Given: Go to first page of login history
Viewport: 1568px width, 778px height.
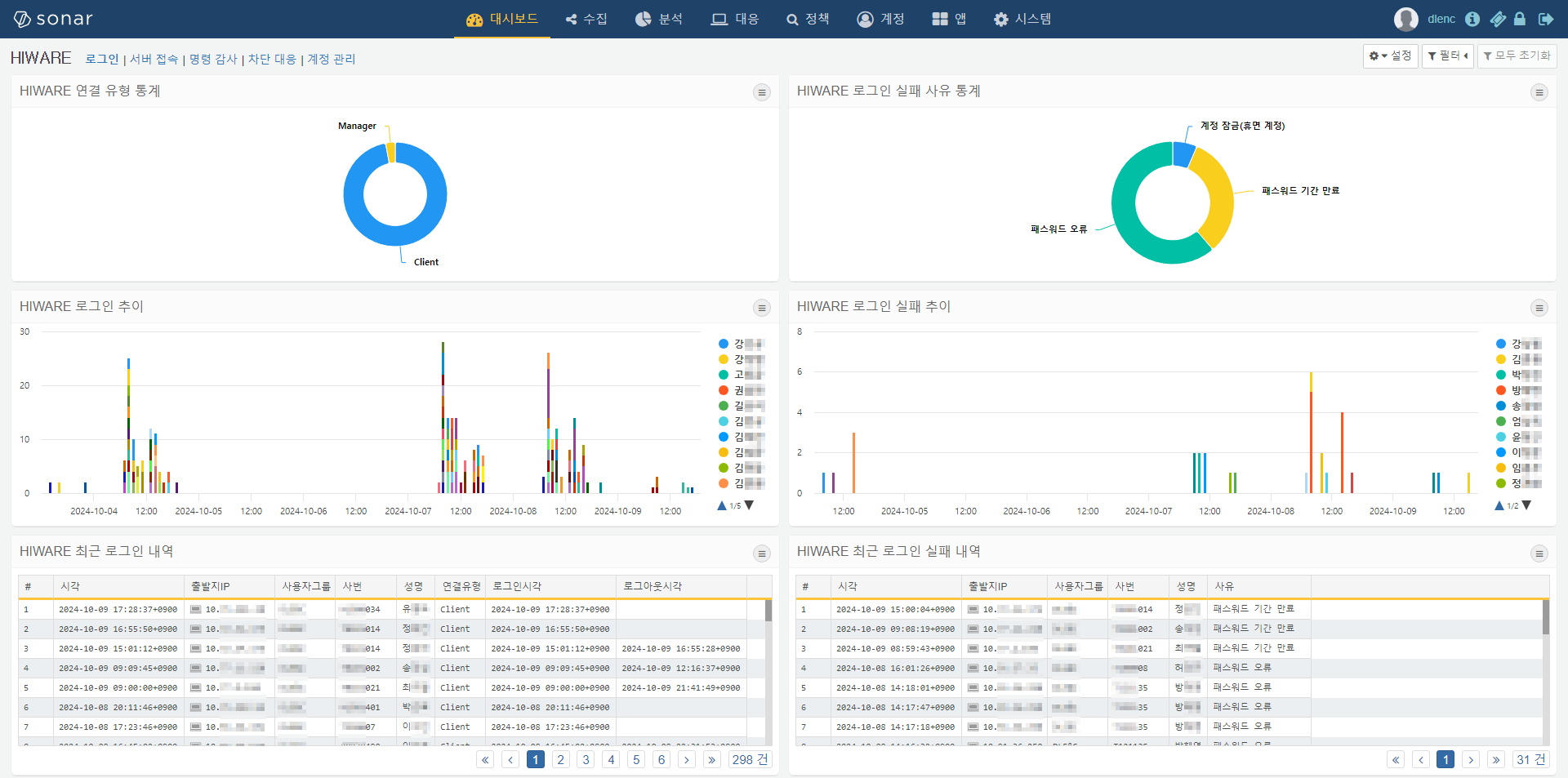Looking at the screenshot, I should pos(486,759).
